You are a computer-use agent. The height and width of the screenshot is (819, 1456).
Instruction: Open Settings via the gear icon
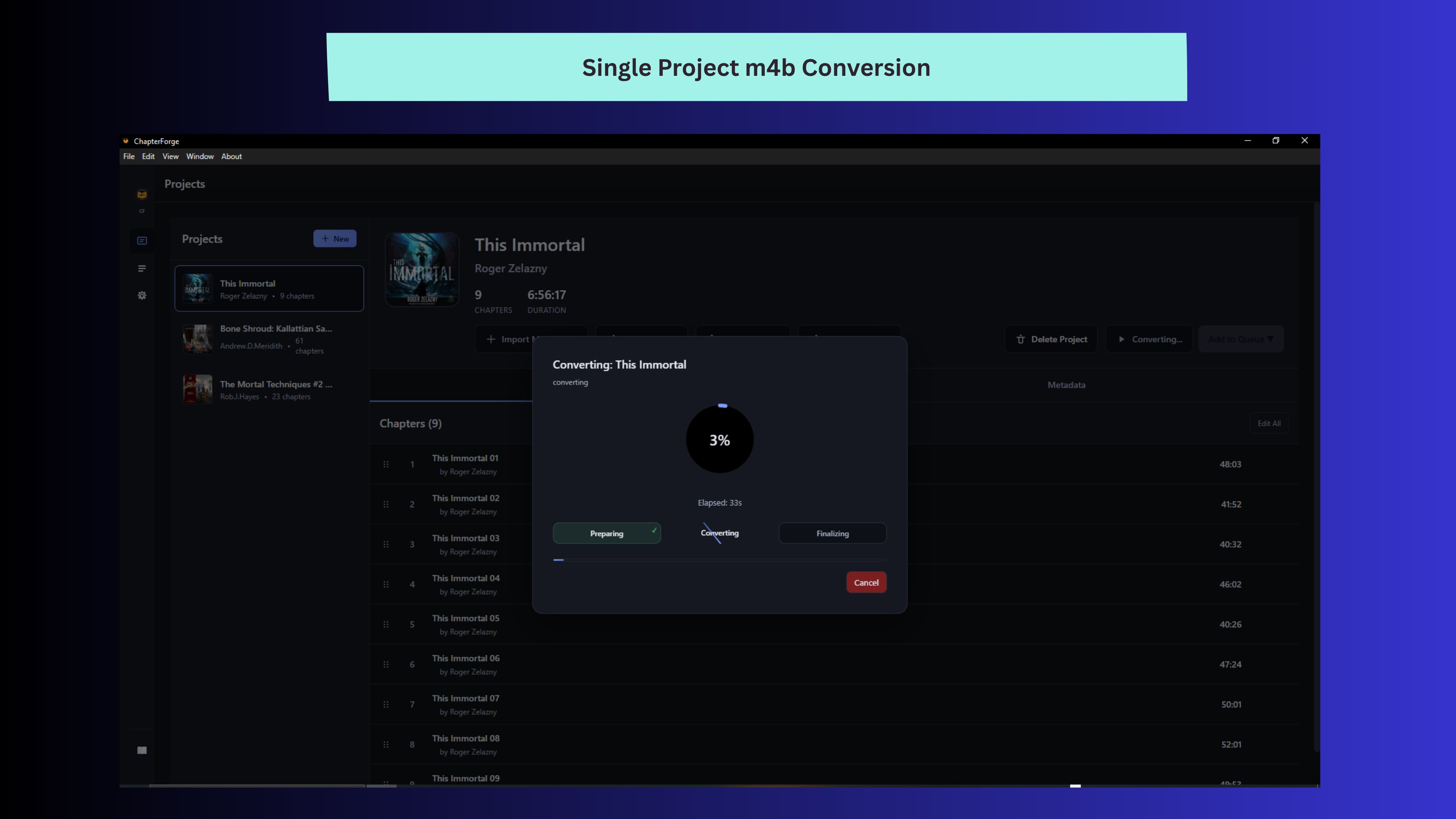click(x=142, y=295)
